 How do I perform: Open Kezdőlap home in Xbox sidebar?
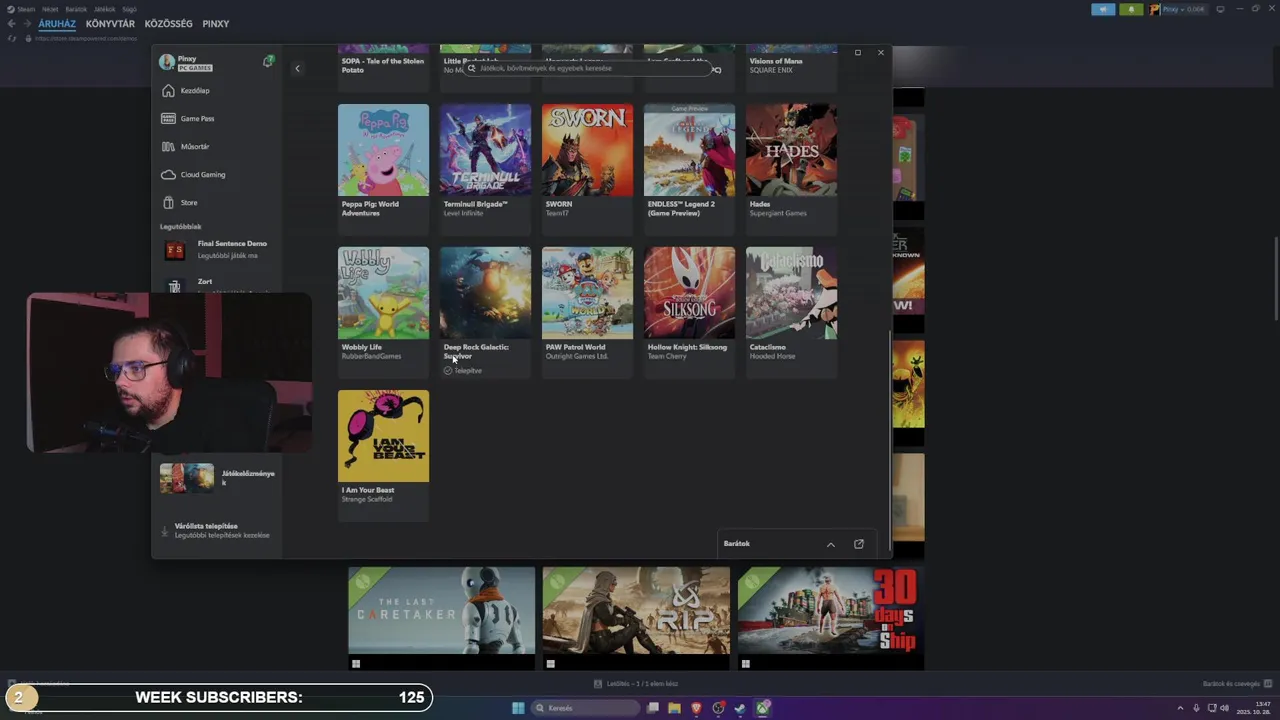pos(217,90)
